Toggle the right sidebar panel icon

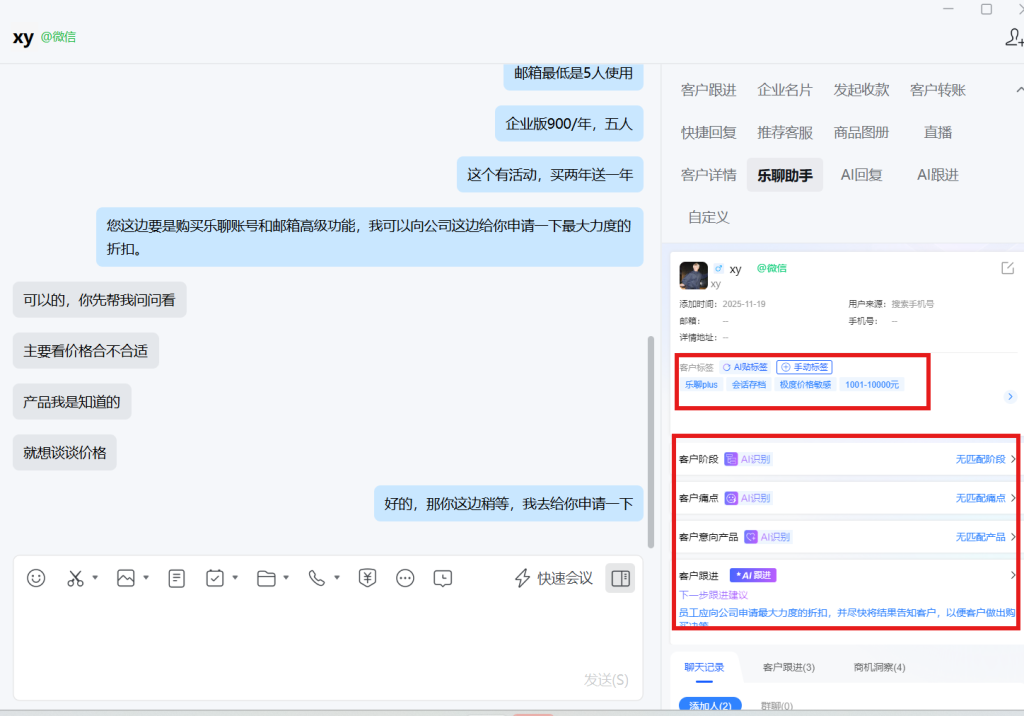click(x=620, y=578)
